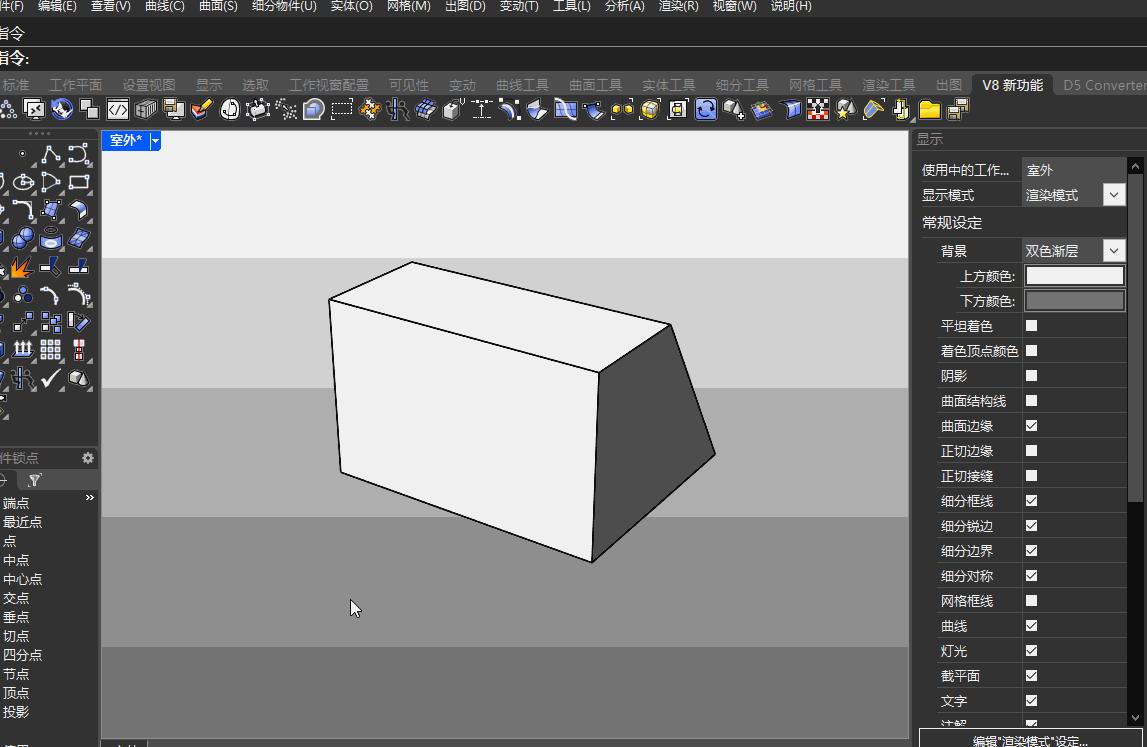Select the Polyline tool in left toolbar
Viewport: 1147px width, 747px height.
click(x=50, y=155)
